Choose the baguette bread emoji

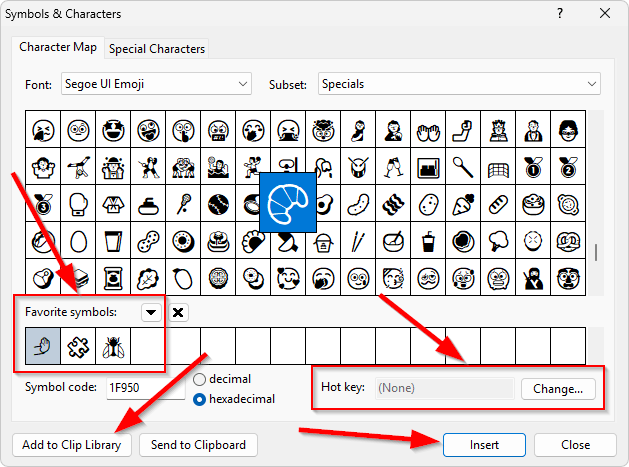pos(498,203)
